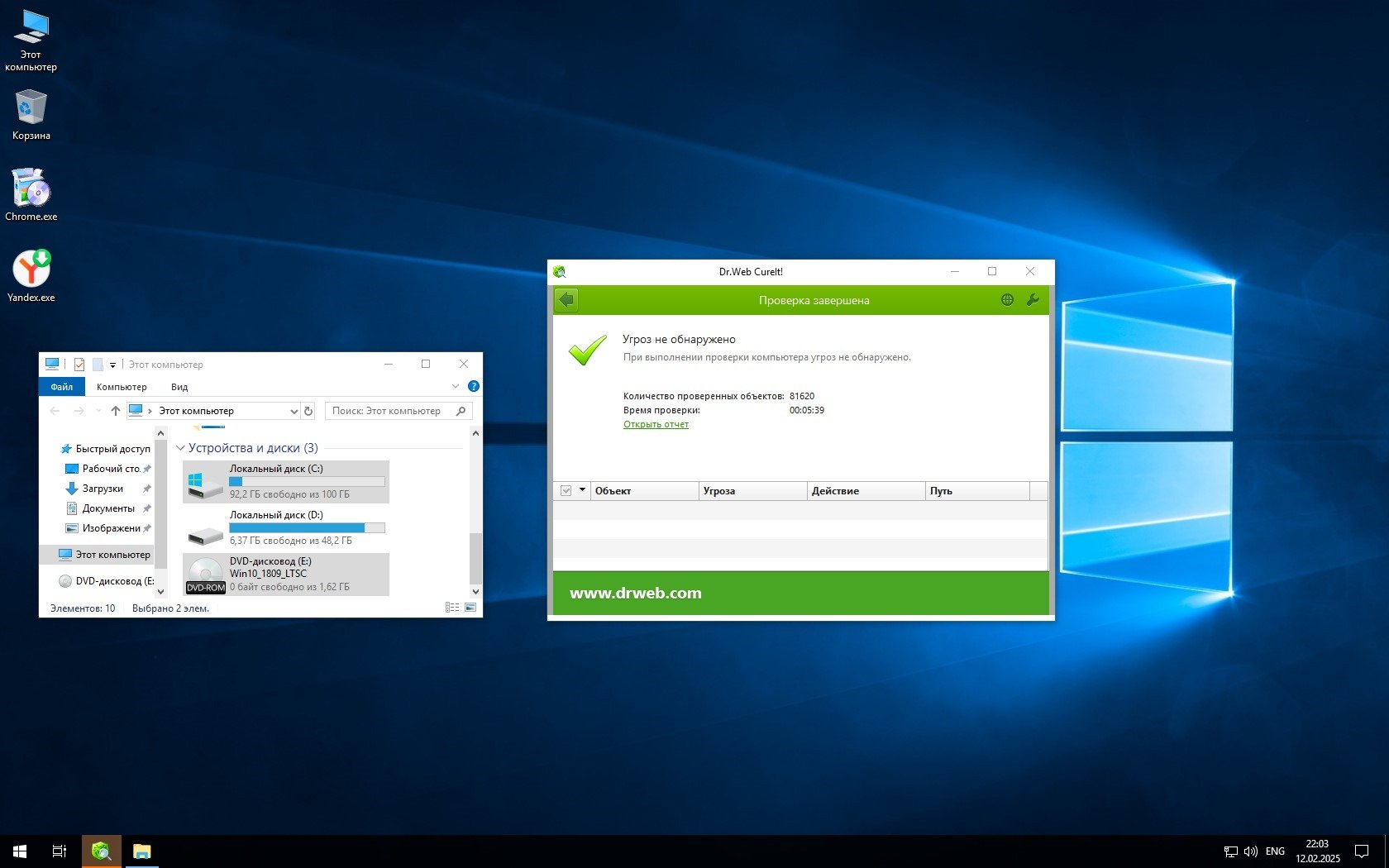Viewport: 1389px width, 868px height.
Task: Click the green back arrow in Dr.Web
Action: 566,300
